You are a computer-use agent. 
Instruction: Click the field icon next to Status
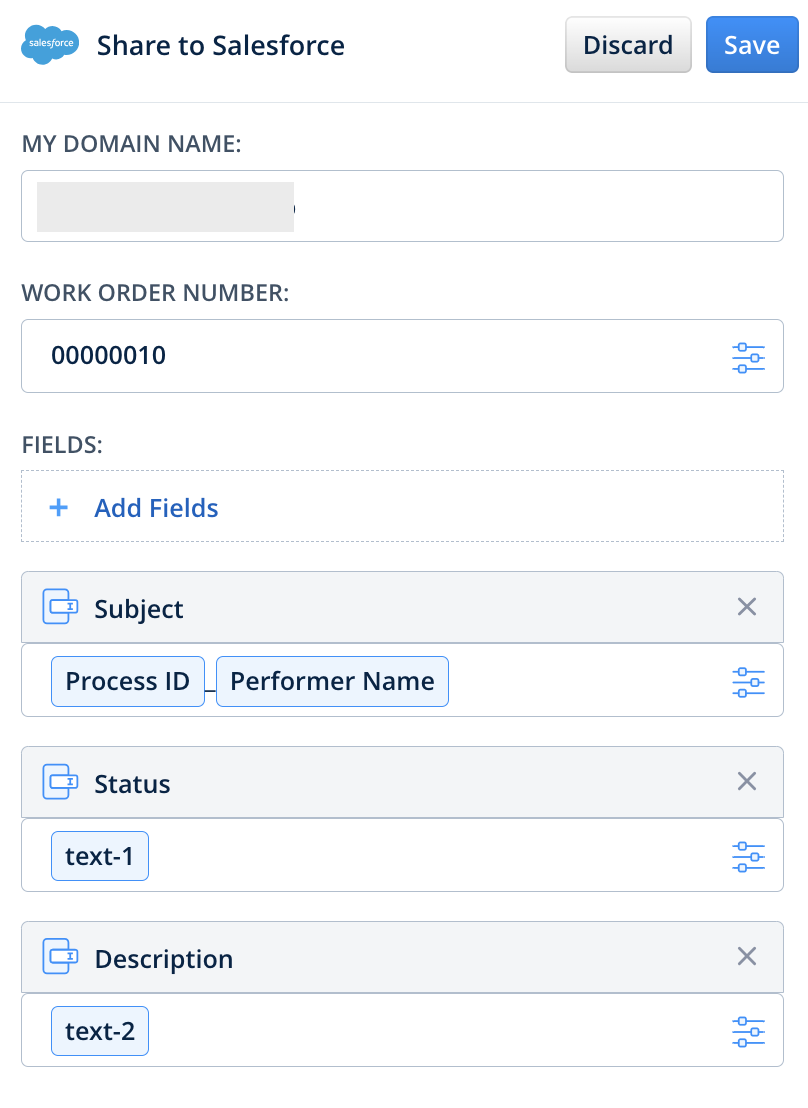tap(59, 782)
